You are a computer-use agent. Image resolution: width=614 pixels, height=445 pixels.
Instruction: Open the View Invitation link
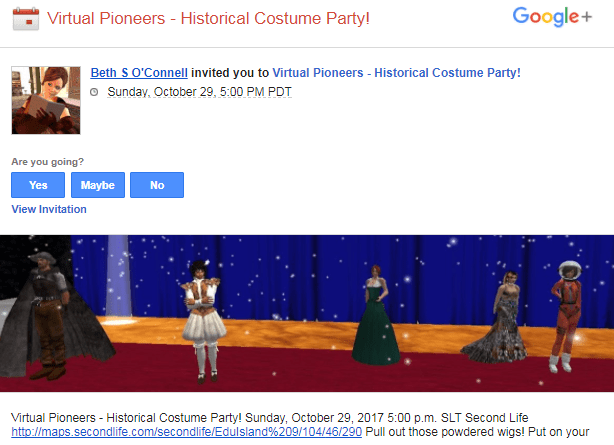(49, 209)
